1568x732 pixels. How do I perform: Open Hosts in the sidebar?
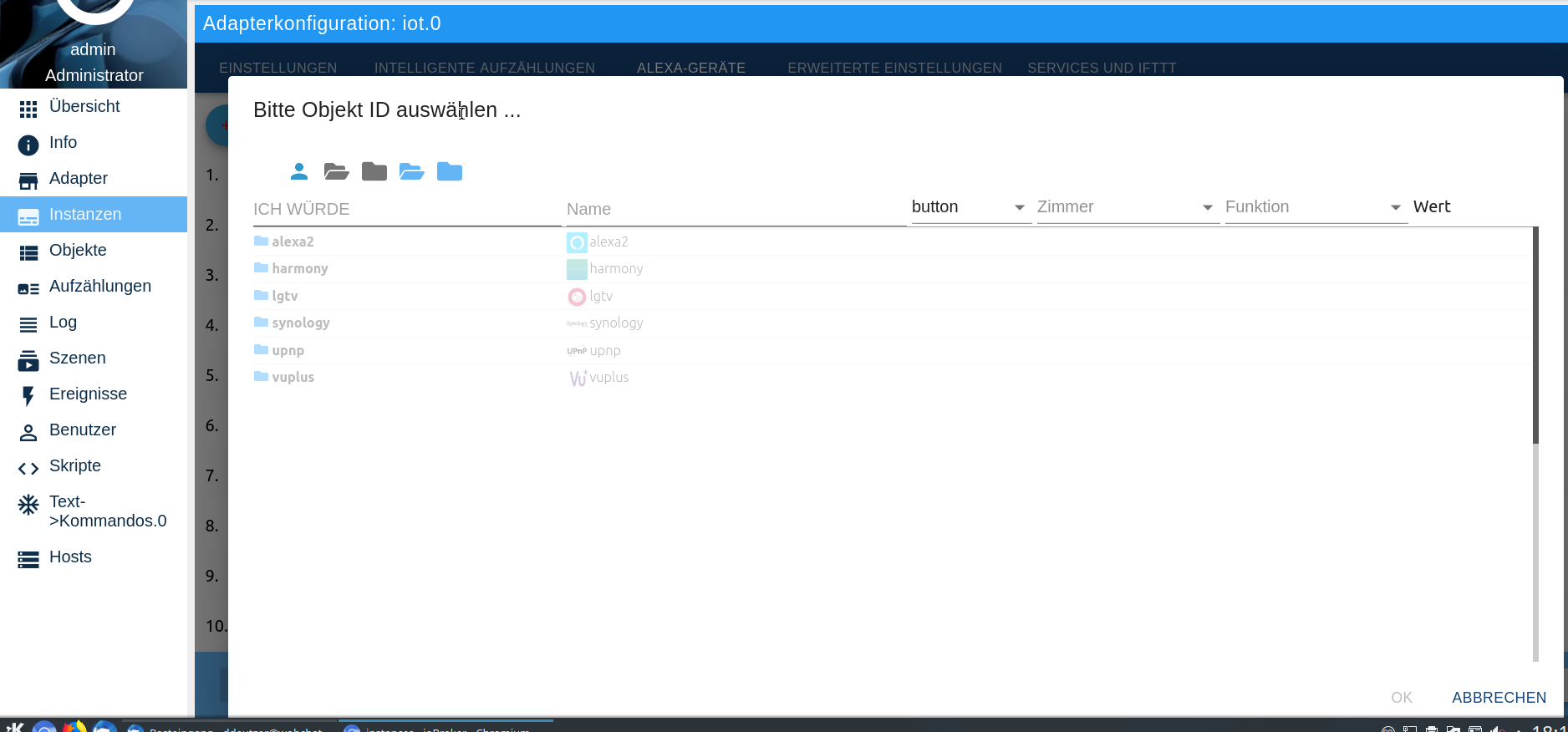click(x=94, y=557)
